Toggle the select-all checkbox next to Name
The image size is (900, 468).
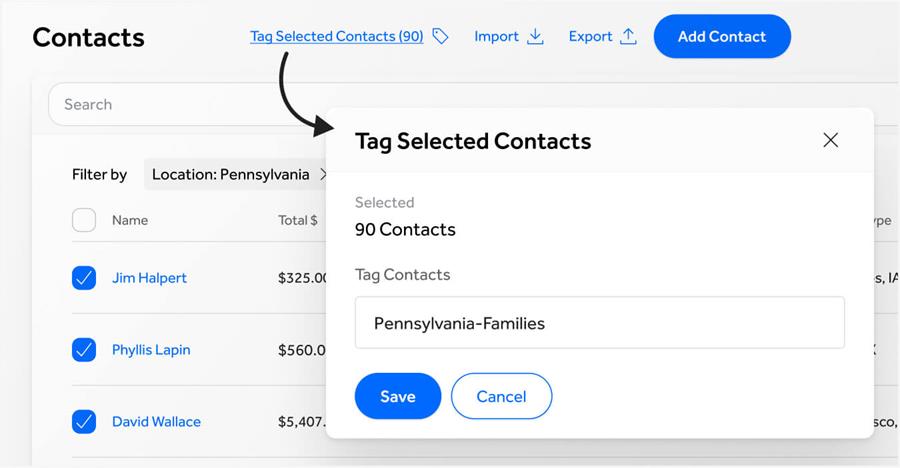pos(84,220)
